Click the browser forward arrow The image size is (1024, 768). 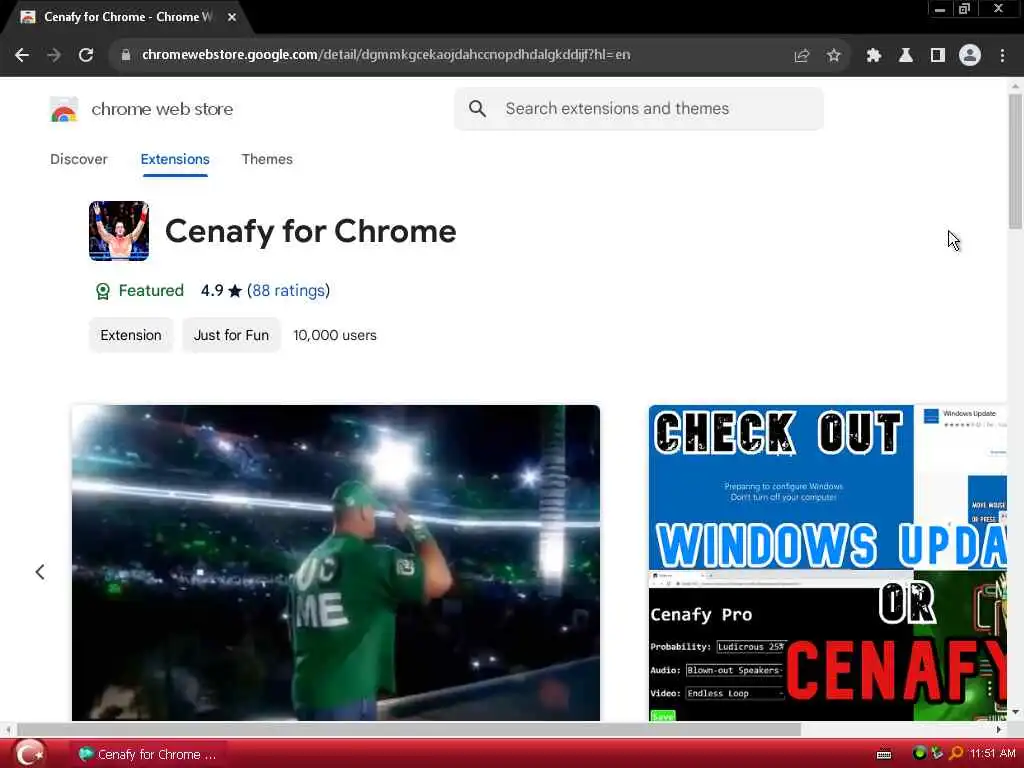pos(54,56)
